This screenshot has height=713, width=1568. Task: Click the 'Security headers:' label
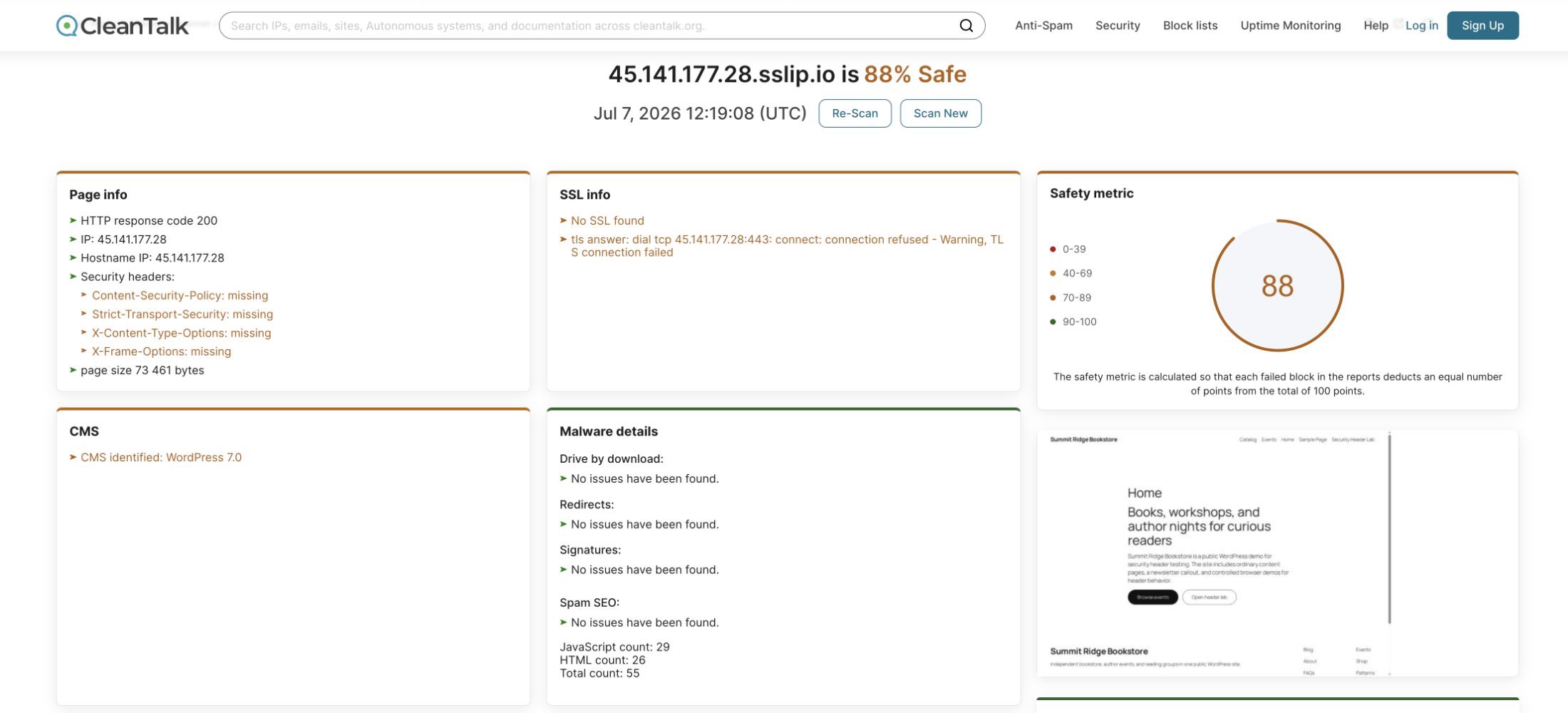[128, 277]
